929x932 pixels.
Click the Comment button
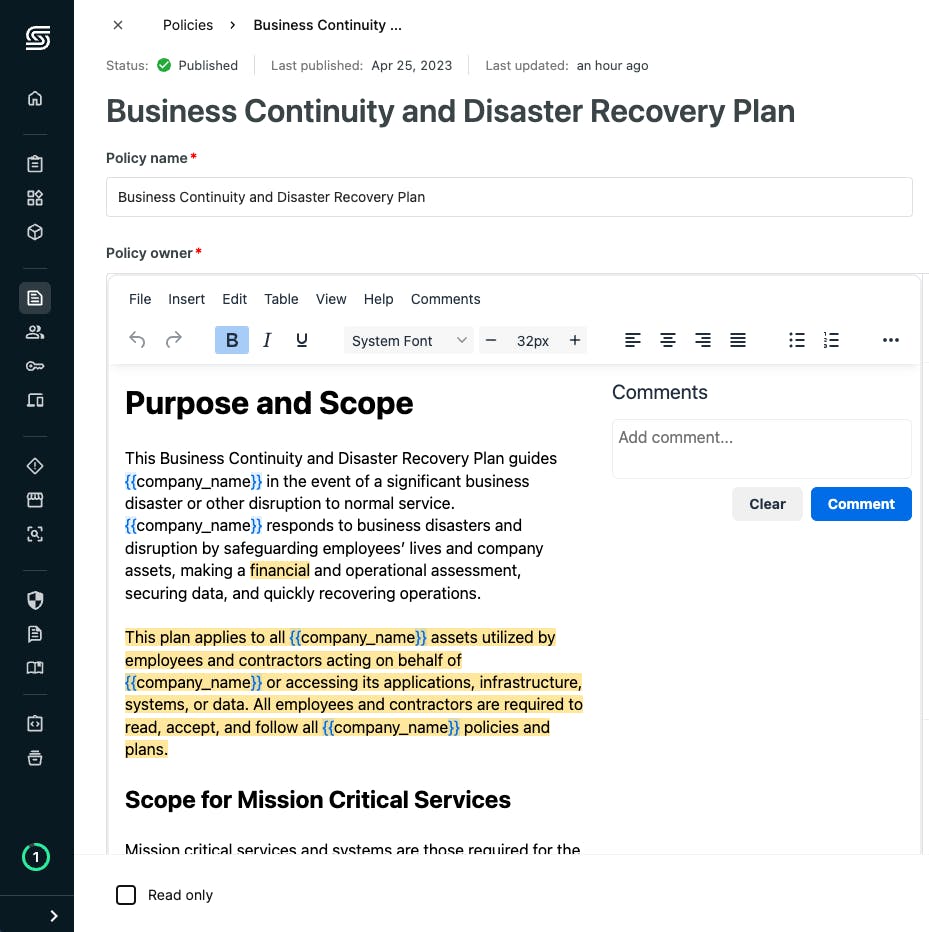(861, 504)
